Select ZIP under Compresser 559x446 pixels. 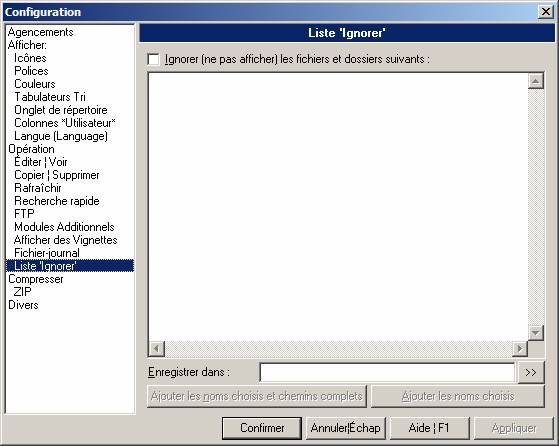[22, 292]
